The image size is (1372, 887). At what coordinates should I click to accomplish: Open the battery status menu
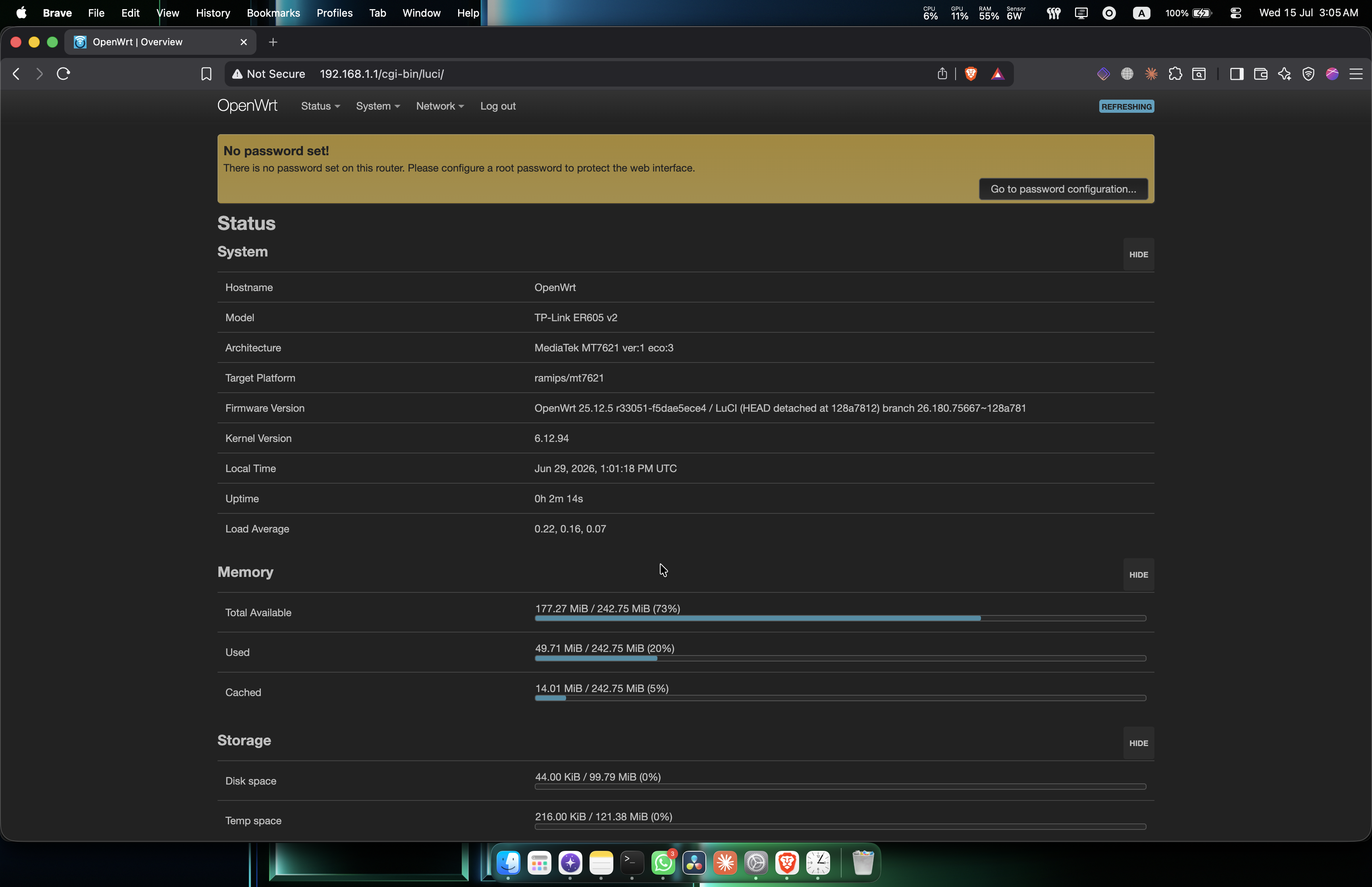1188,13
